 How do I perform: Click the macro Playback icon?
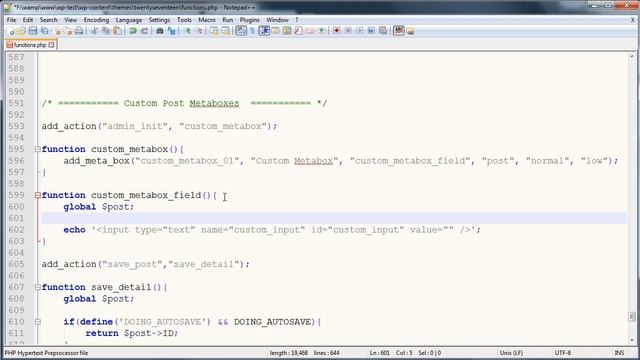coord(360,31)
